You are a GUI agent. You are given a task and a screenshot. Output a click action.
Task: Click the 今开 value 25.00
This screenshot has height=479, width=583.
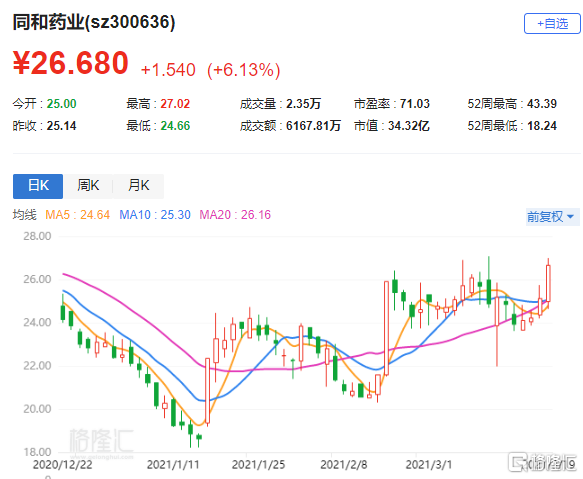pos(61,104)
